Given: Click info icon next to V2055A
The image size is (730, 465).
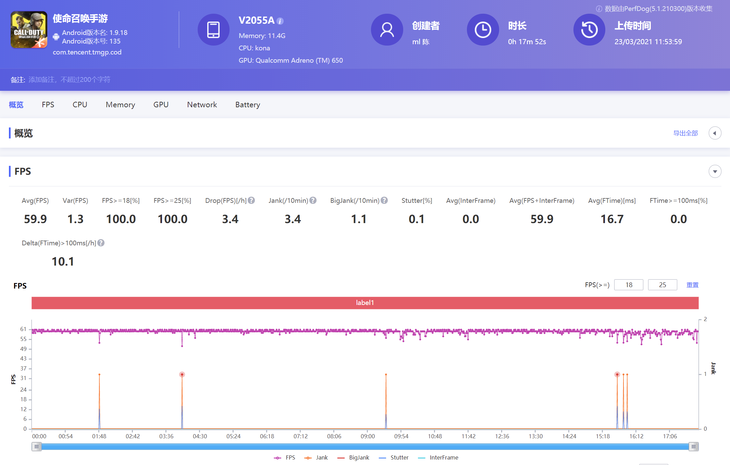Looking at the screenshot, I should [x=280, y=21].
